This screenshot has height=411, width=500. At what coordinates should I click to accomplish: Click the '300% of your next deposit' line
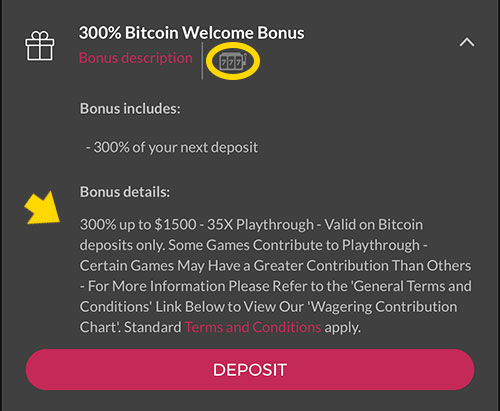tap(172, 147)
